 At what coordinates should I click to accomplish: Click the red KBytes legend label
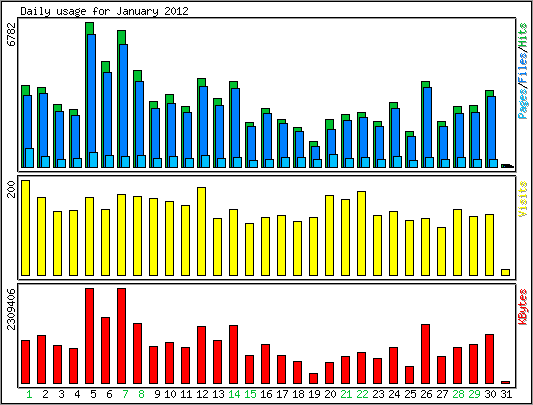point(523,307)
